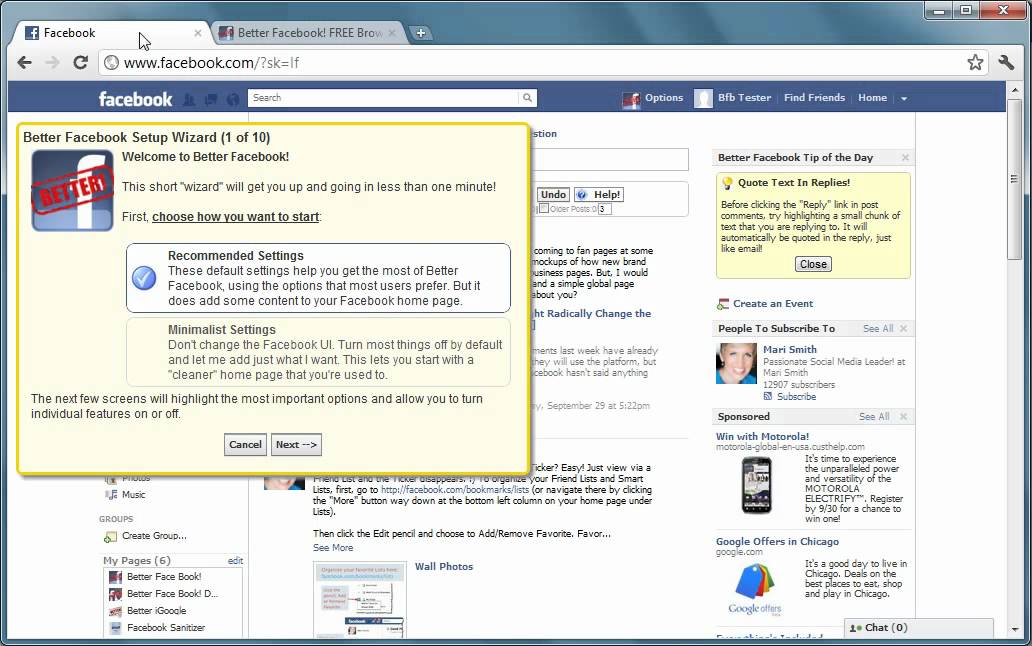Click the Help! button

click(599, 195)
